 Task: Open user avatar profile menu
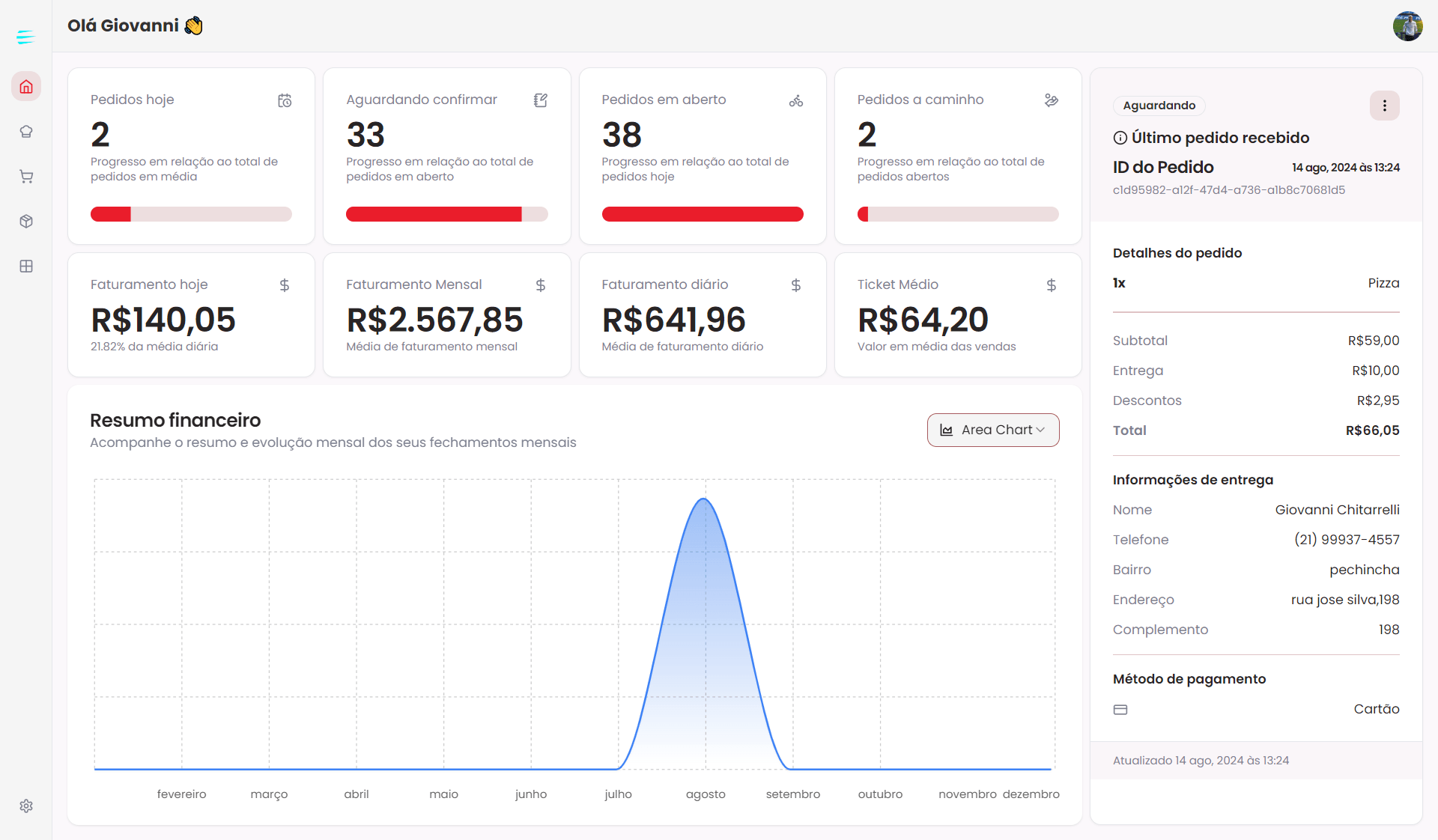(1407, 26)
